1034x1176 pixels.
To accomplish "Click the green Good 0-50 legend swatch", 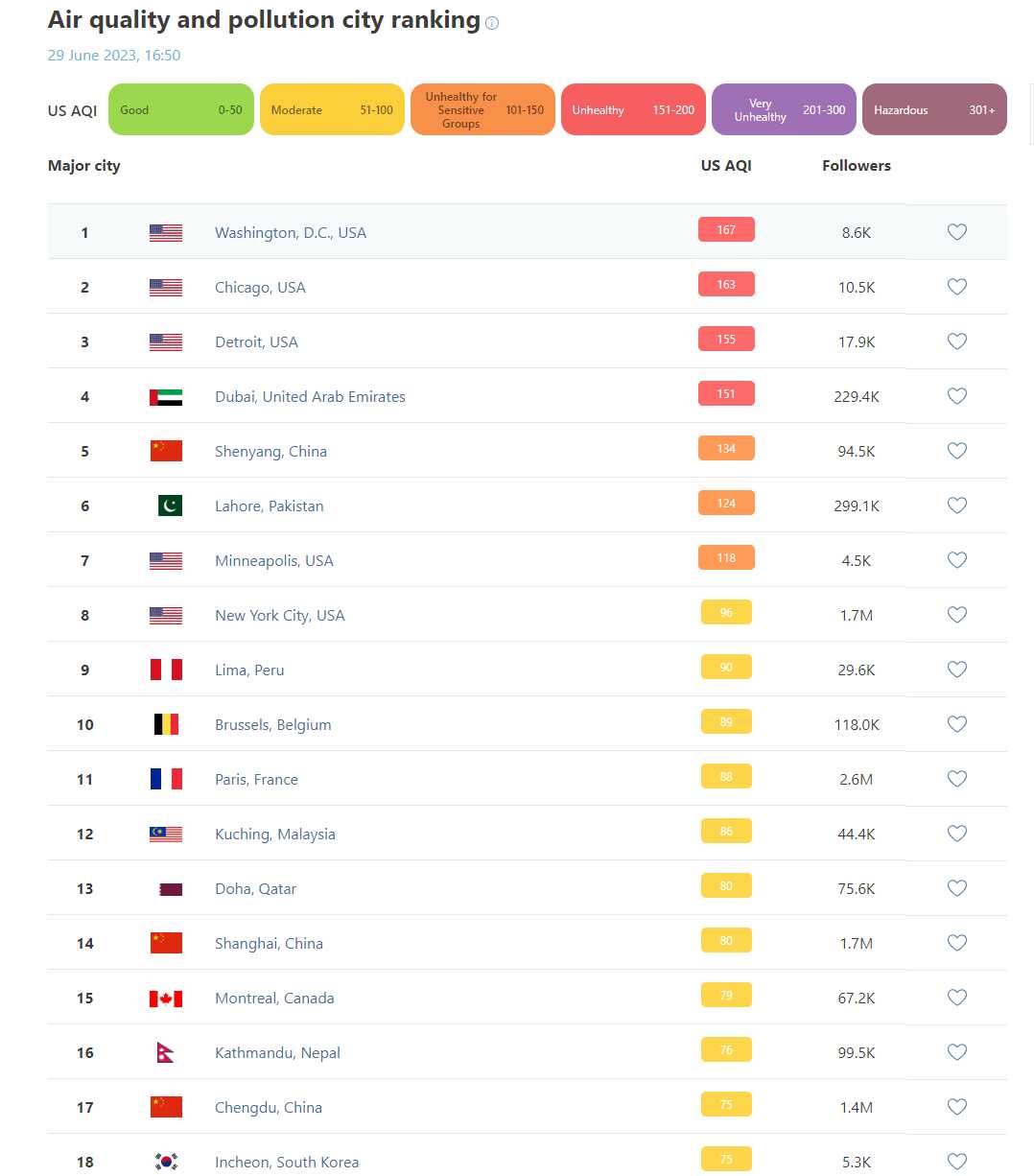I will (181, 109).
